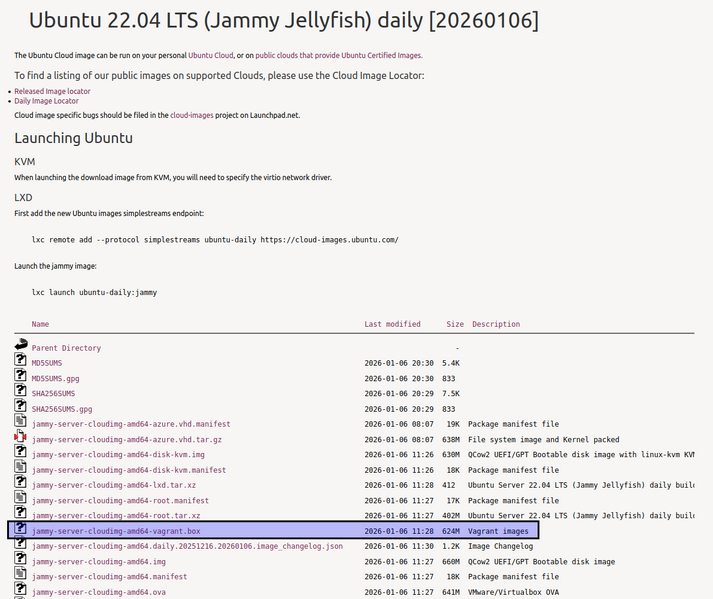Download the MD5SUMS.gpg signature file
The image size is (713, 599).
[55, 378]
